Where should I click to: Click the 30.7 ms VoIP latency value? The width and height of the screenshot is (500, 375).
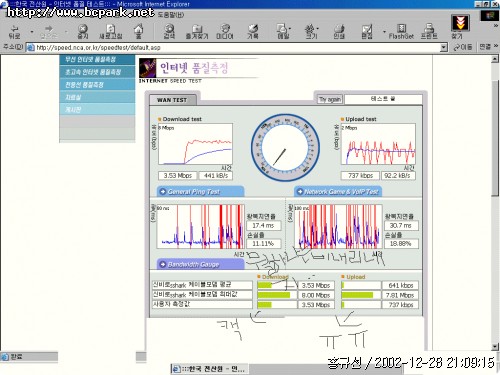point(401,226)
